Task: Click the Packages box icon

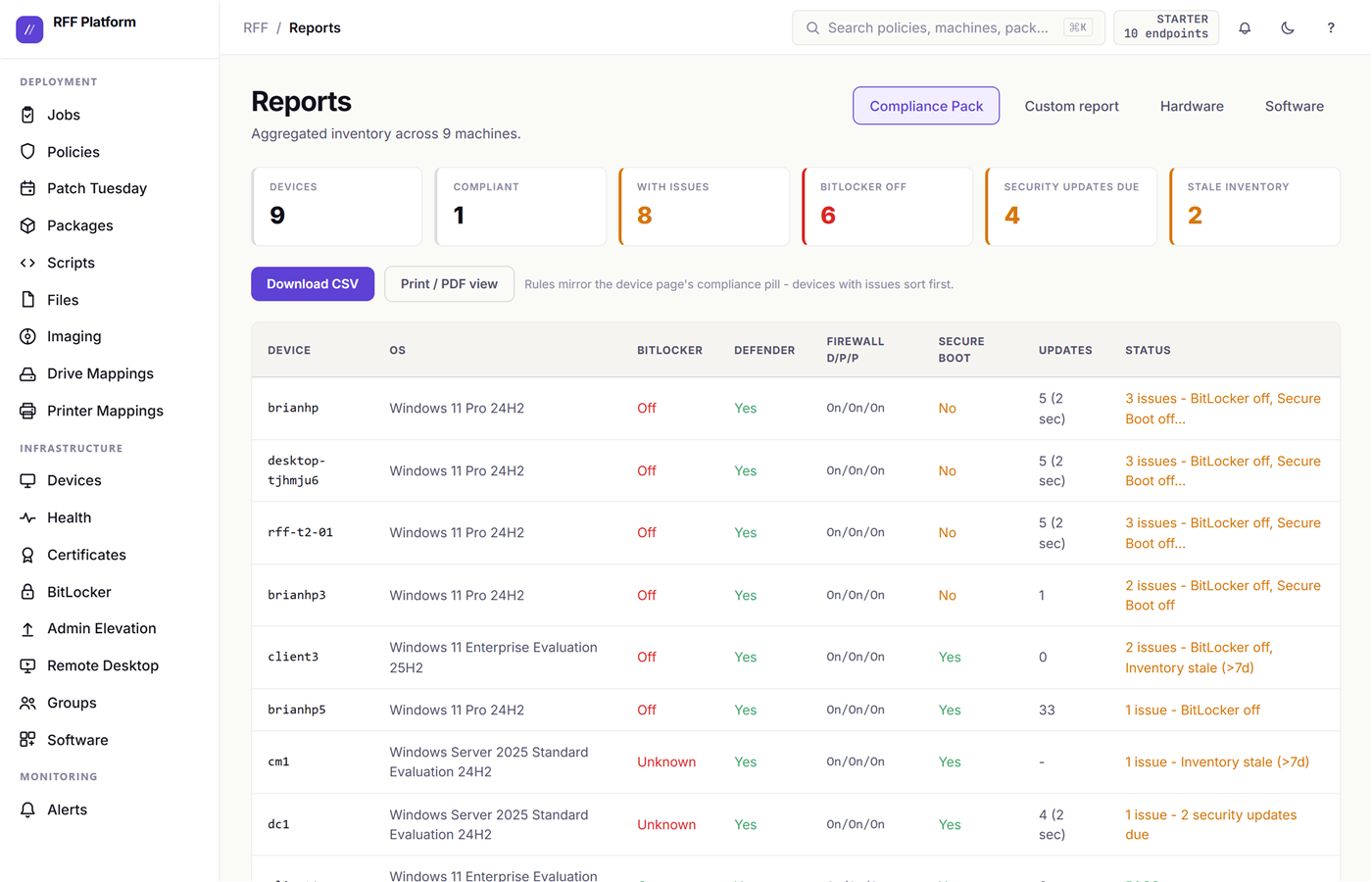Action: [27, 225]
